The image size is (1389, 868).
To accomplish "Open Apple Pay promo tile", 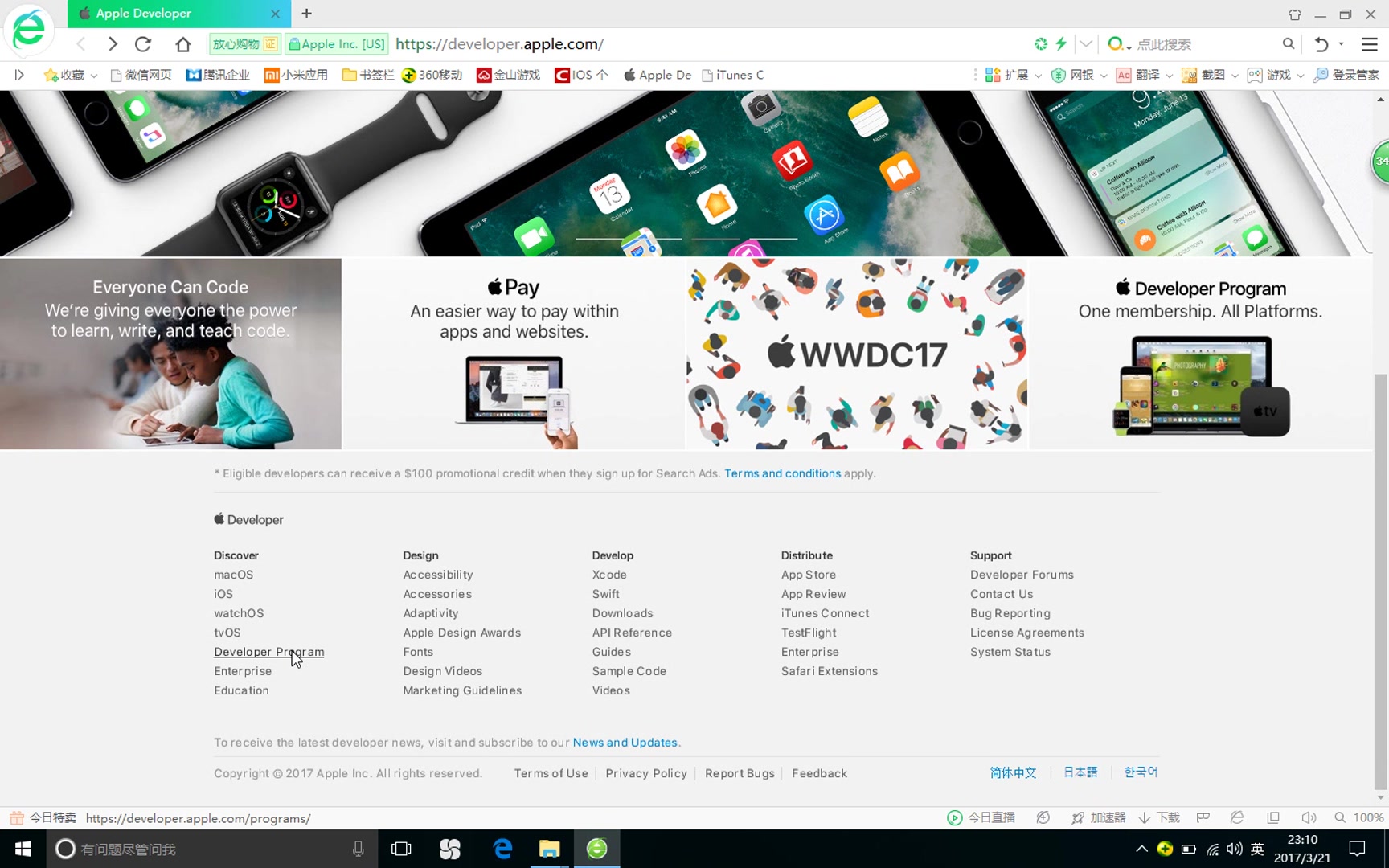I will tap(514, 354).
